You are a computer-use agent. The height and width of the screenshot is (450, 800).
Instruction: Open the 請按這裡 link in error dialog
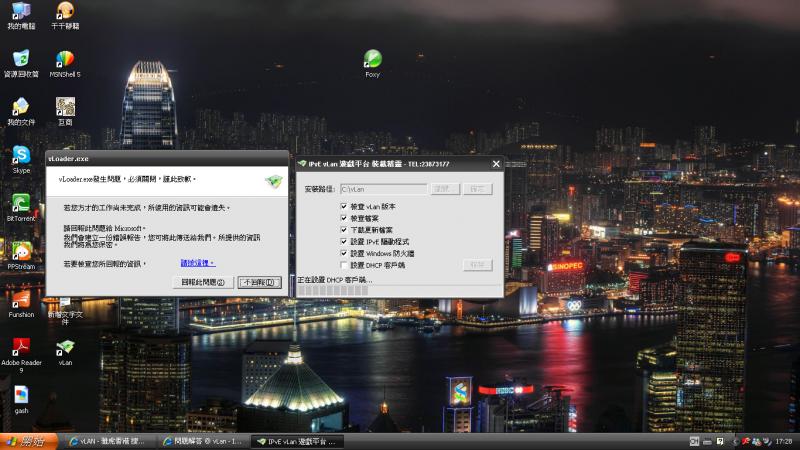pyautogui.click(x=197, y=263)
